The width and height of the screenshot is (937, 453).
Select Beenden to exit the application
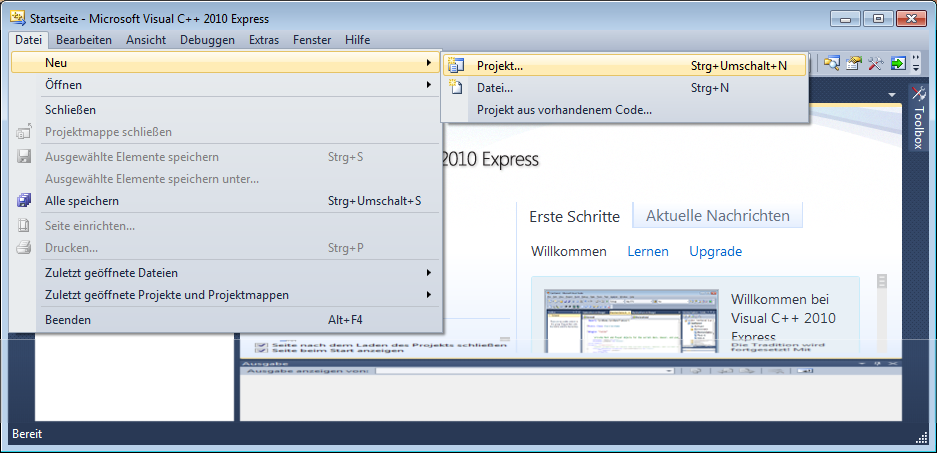(x=68, y=320)
